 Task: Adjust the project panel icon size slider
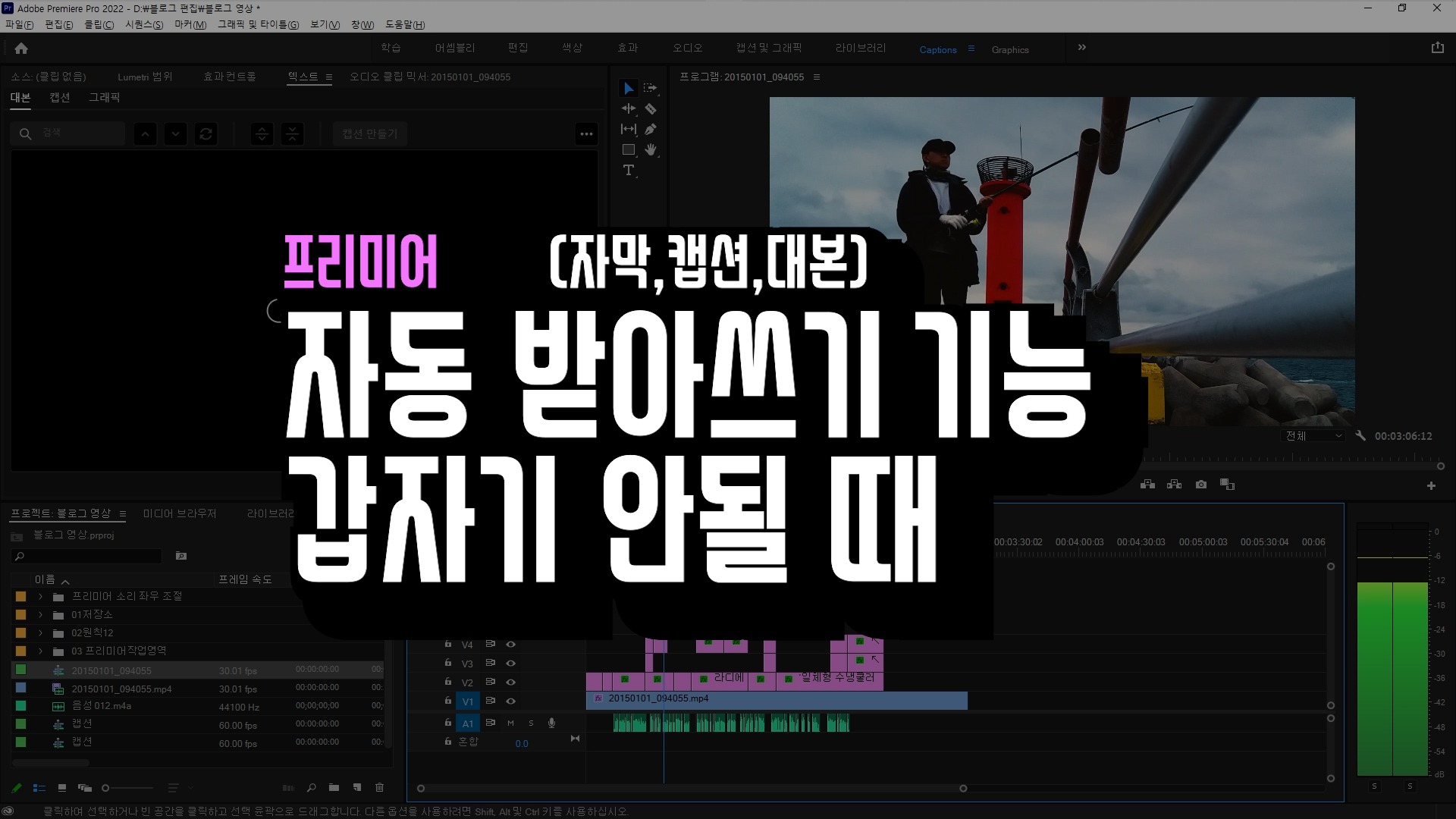tap(106, 788)
